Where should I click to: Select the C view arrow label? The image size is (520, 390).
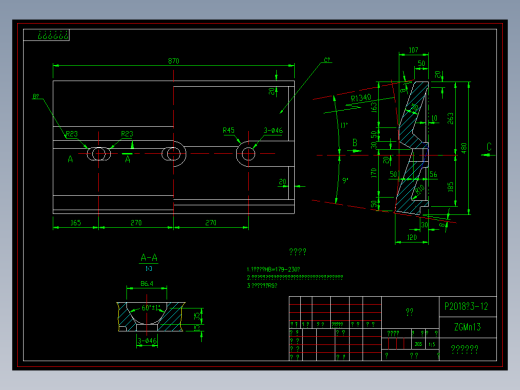489,147
